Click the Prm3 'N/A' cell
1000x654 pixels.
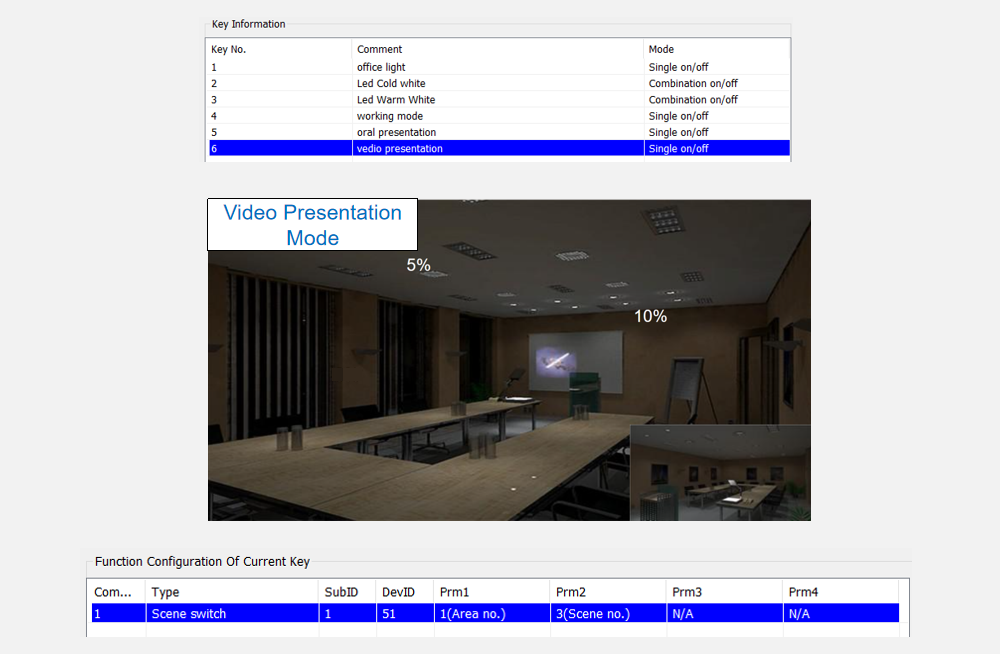pyautogui.click(x=724, y=614)
